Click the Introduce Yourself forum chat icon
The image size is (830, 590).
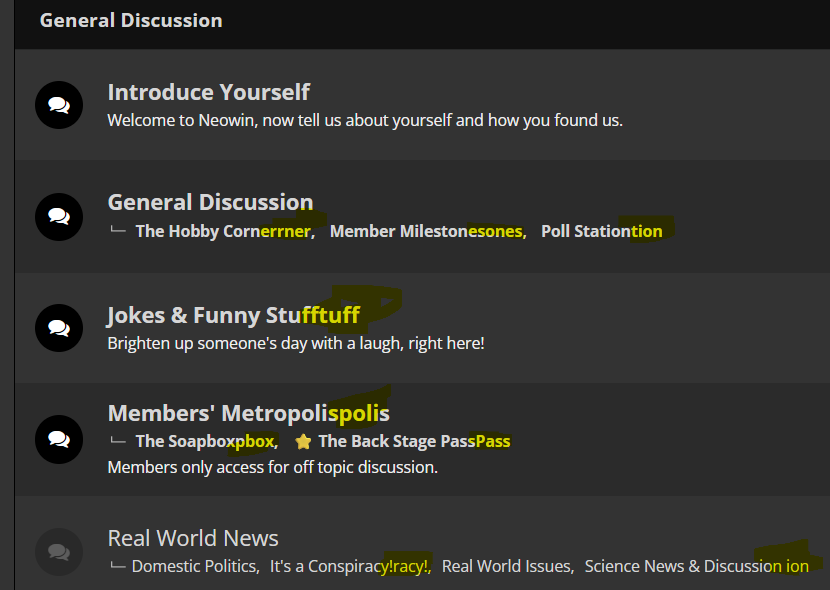click(x=59, y=105)
